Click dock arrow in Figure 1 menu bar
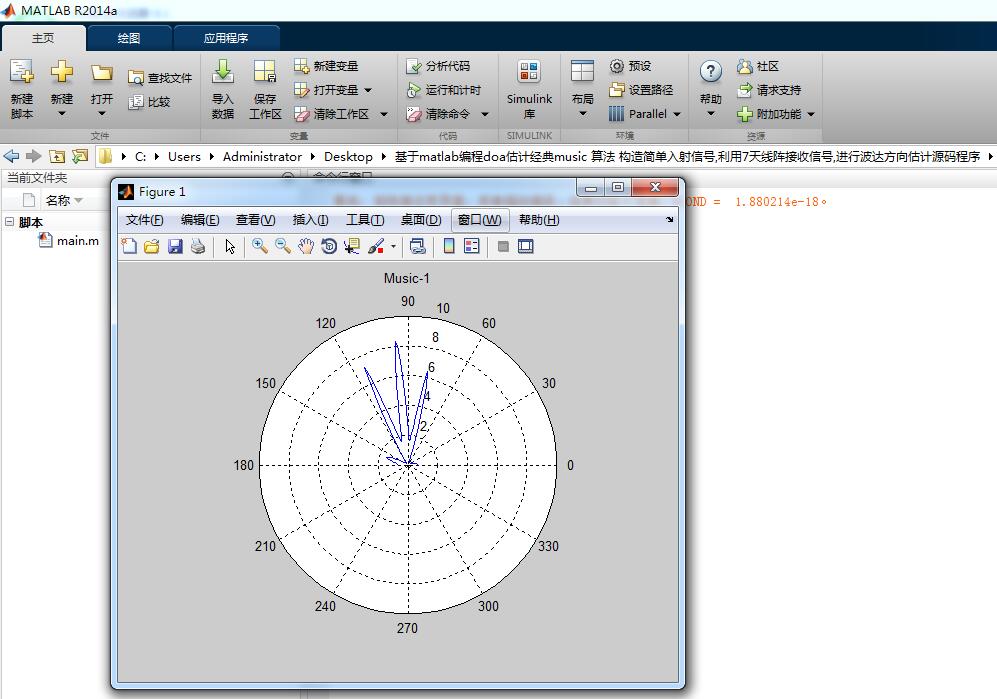The width and height of the screenshot is (997, 699). (x=670, y=219)
